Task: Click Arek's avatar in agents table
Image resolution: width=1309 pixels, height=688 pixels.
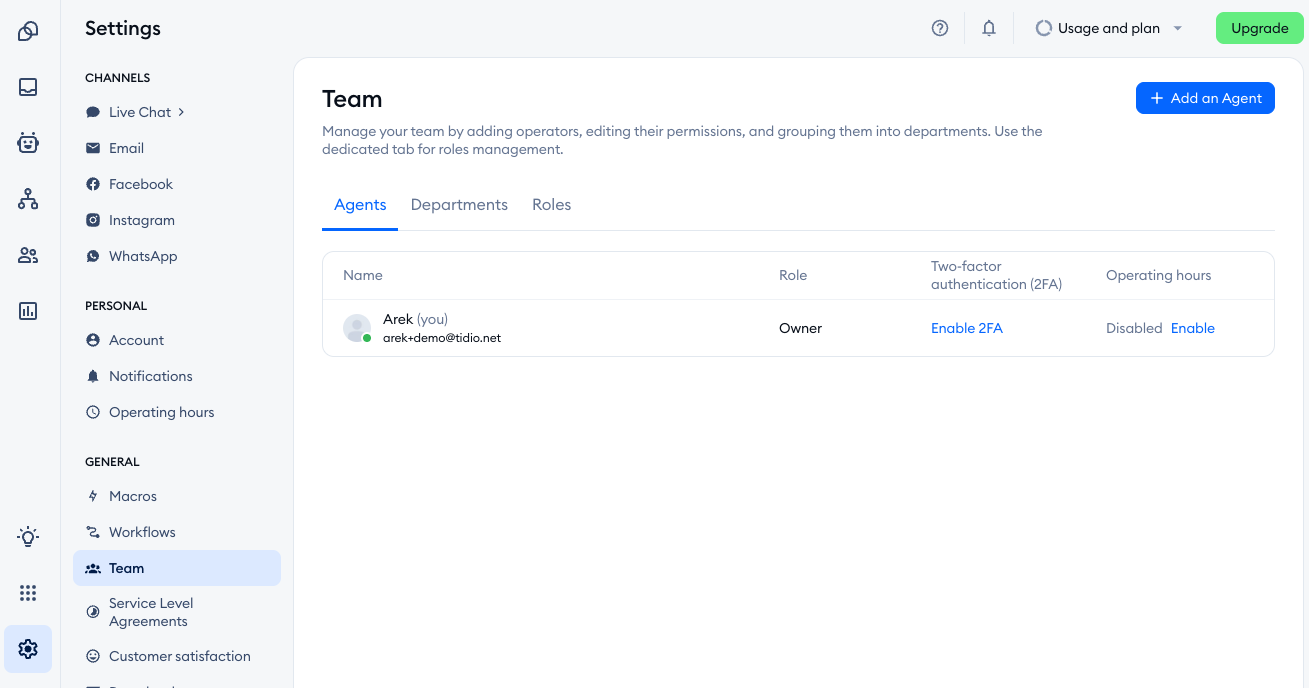Action: point(357,328)
